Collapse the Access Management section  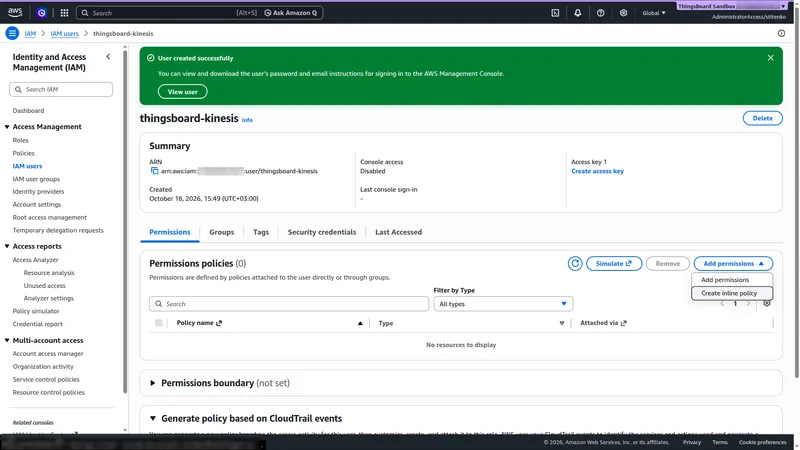click(x=7, y=127)
